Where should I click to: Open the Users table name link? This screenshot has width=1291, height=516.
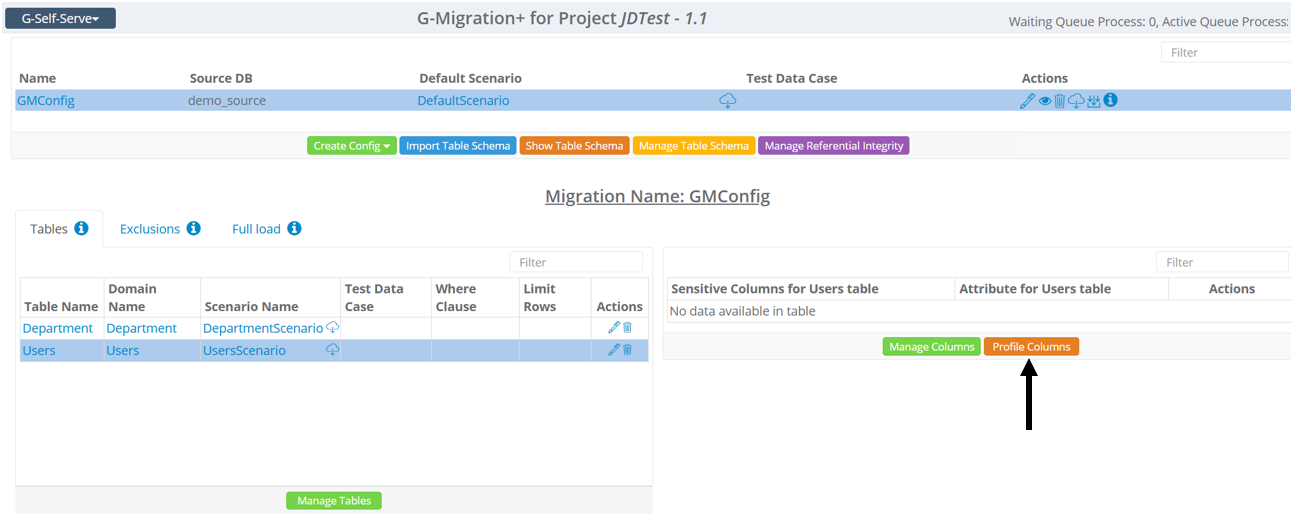pyautogui.click(x=39, y=350)
